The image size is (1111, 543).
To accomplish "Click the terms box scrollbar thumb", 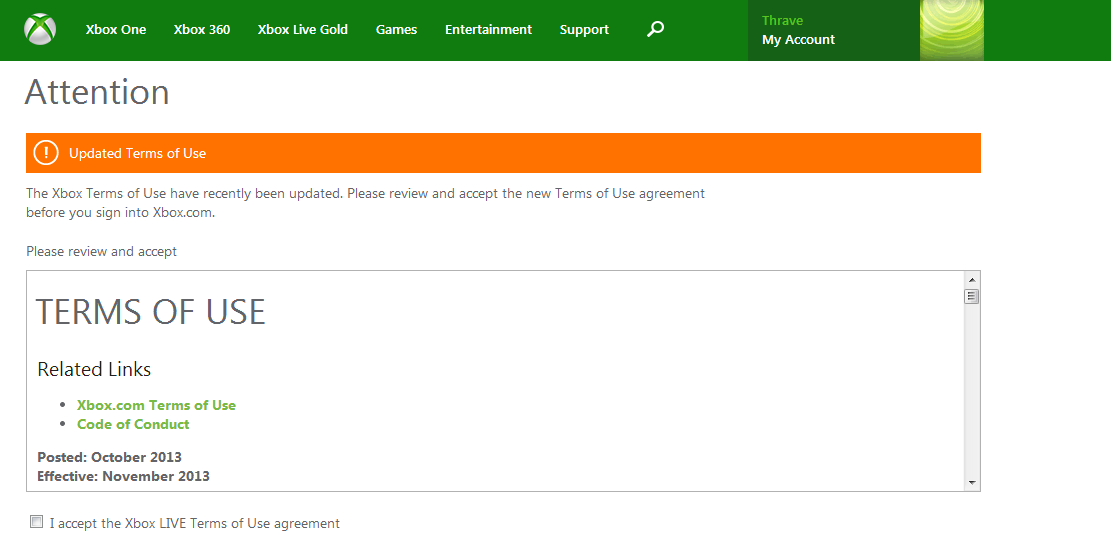I will point(971,296).
